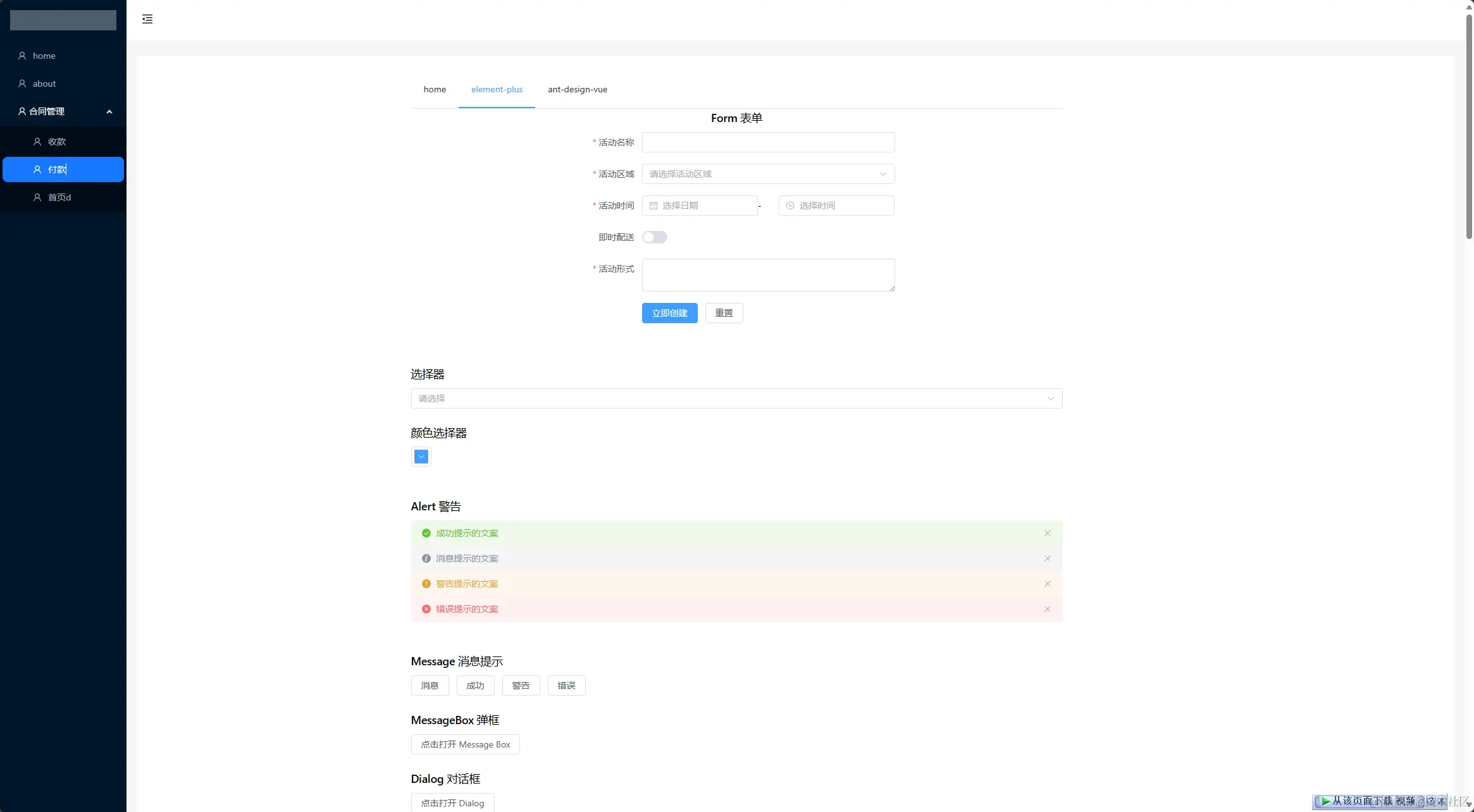Close the 警告提示的文案 warning alert
1474x812 pixels.
click(1048, 584)
